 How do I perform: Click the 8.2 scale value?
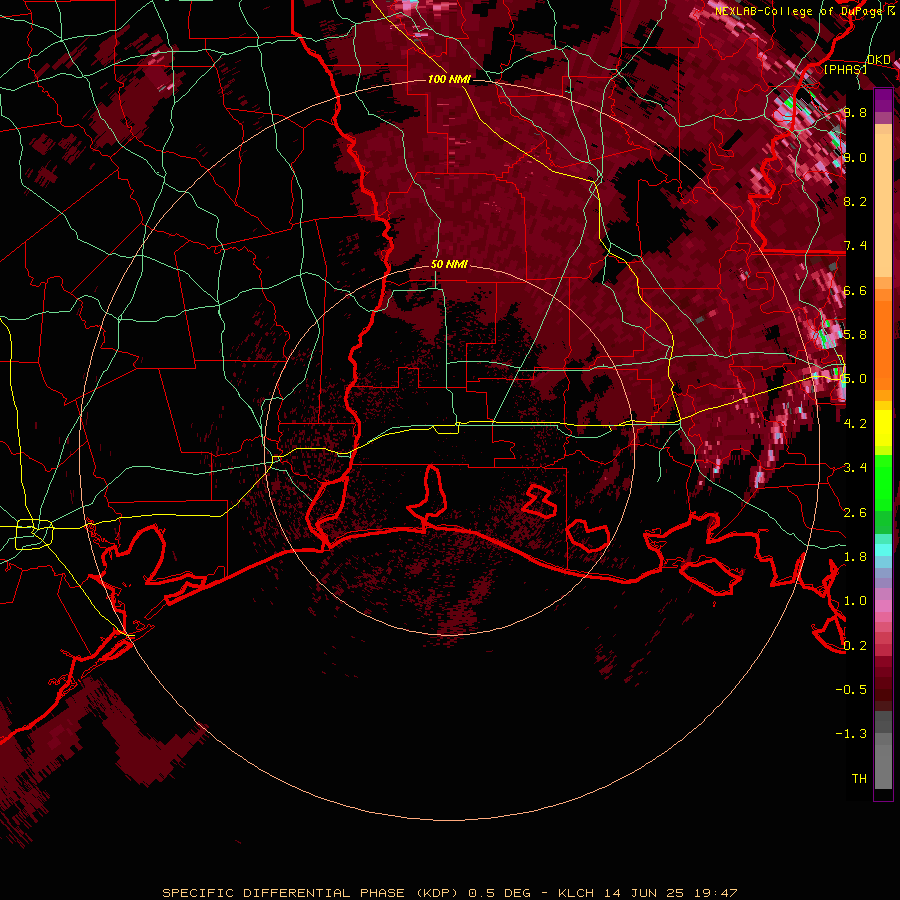pos(855,201)
